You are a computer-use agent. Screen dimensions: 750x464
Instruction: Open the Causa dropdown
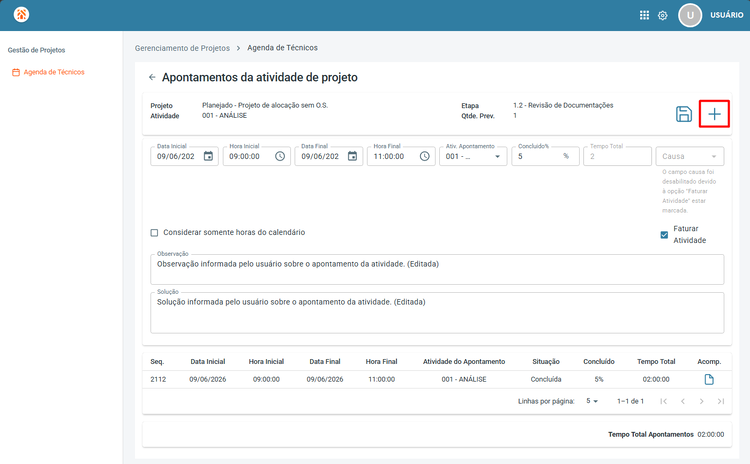point(690,156)
